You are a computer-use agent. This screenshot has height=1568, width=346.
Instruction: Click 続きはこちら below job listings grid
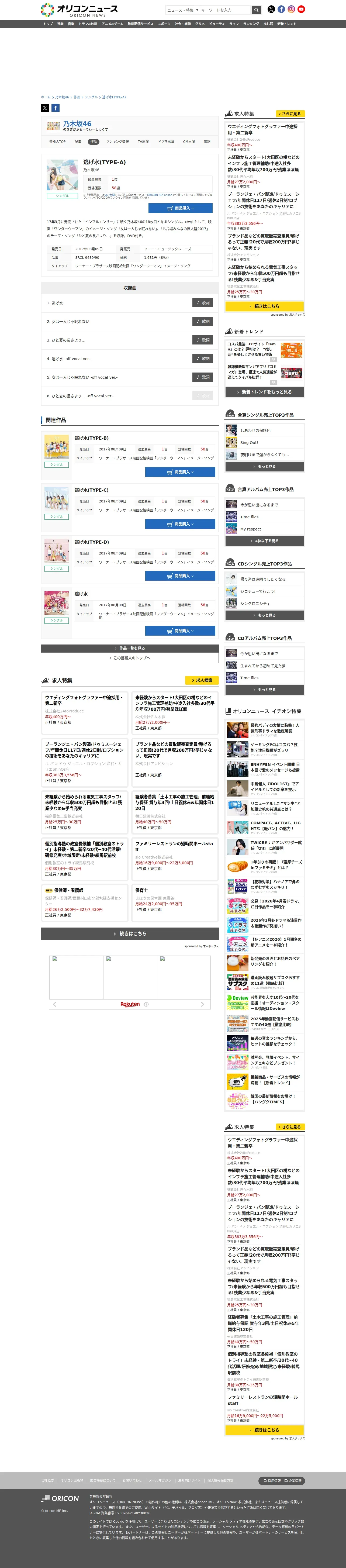[x=130, y=933]
